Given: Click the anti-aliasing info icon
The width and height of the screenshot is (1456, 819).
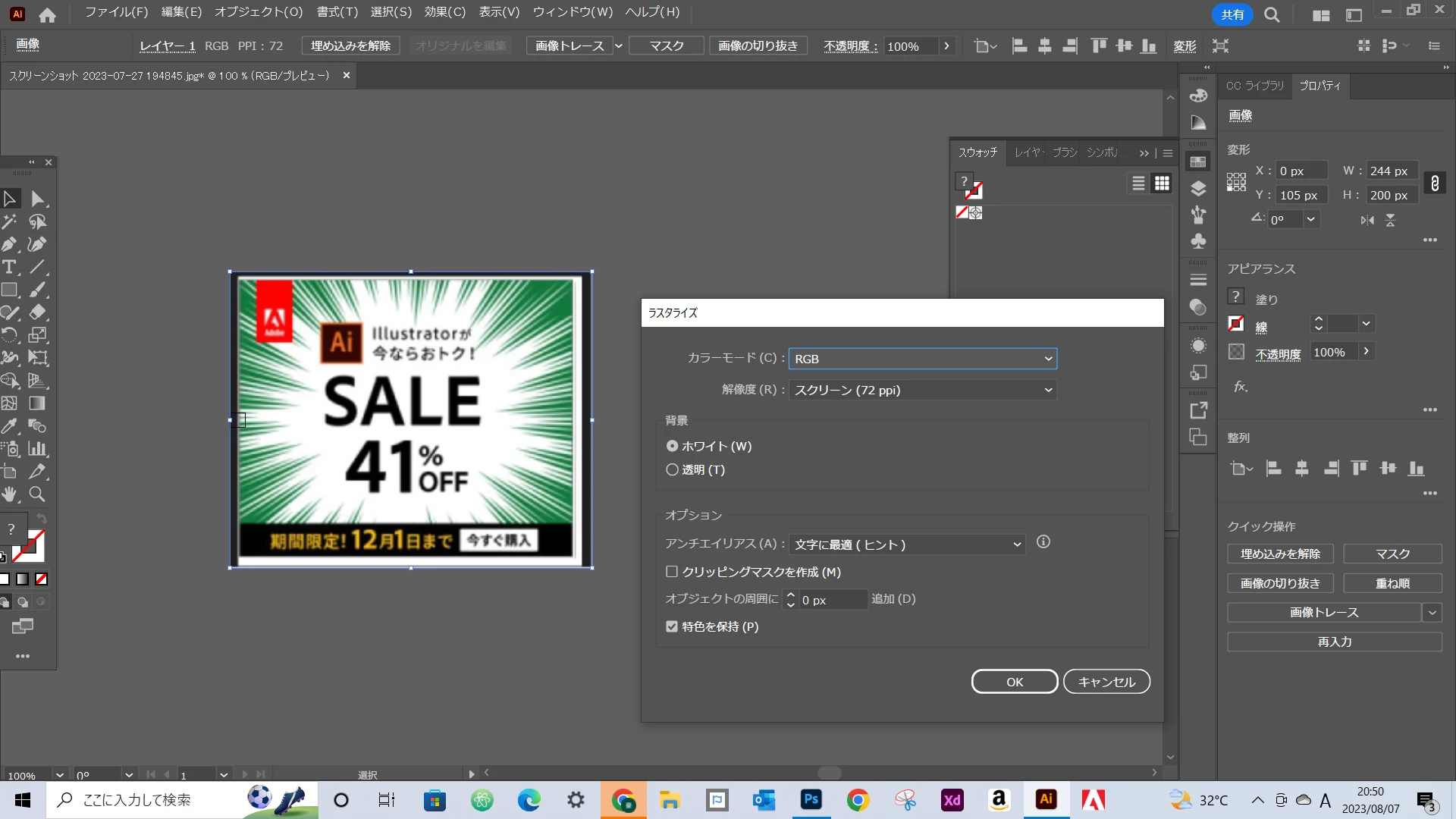Looking at the screenshot, I should pyautogui.click(x=1043, y=542).
